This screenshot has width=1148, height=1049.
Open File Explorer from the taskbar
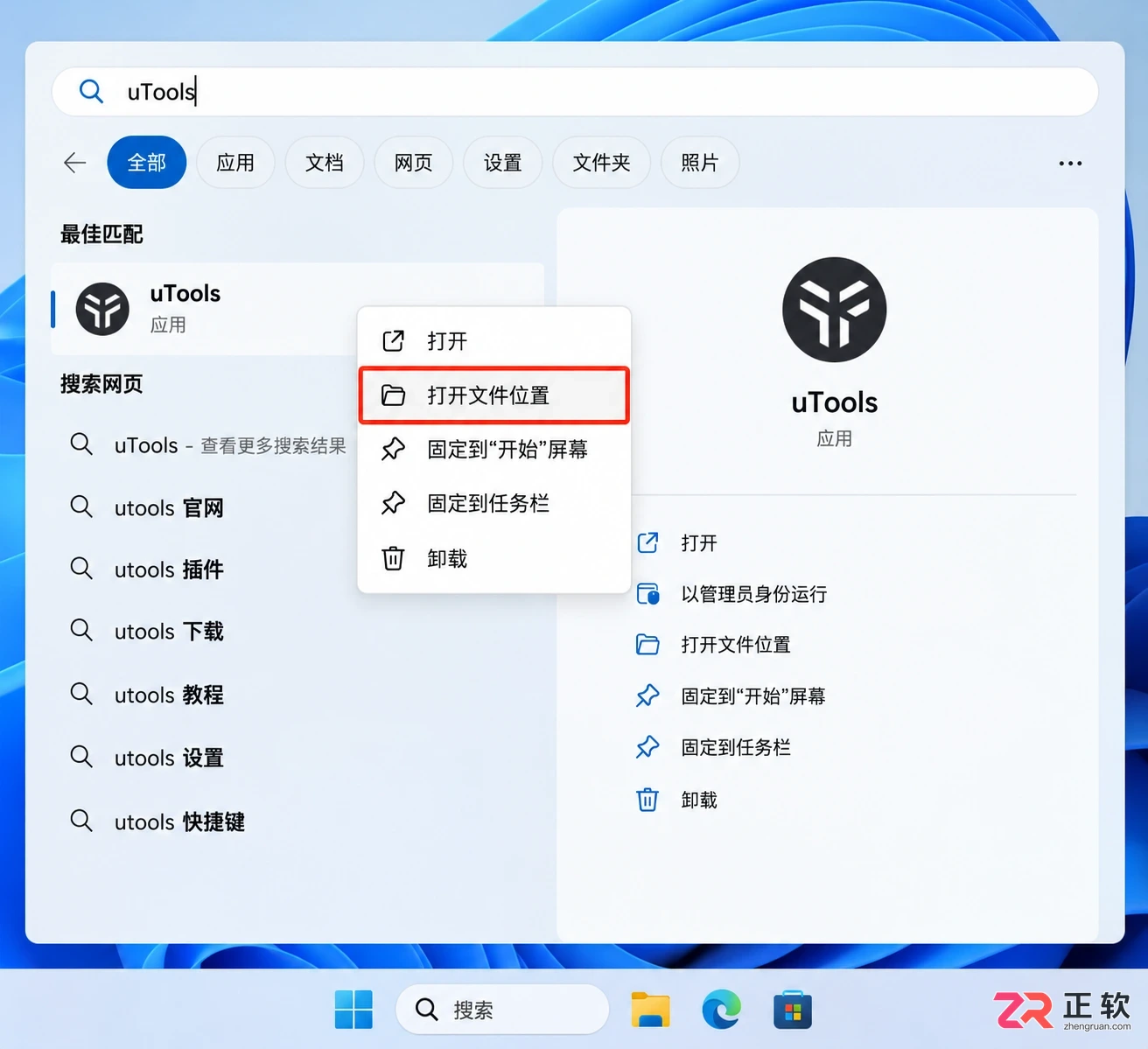[x=650, y=1010]
